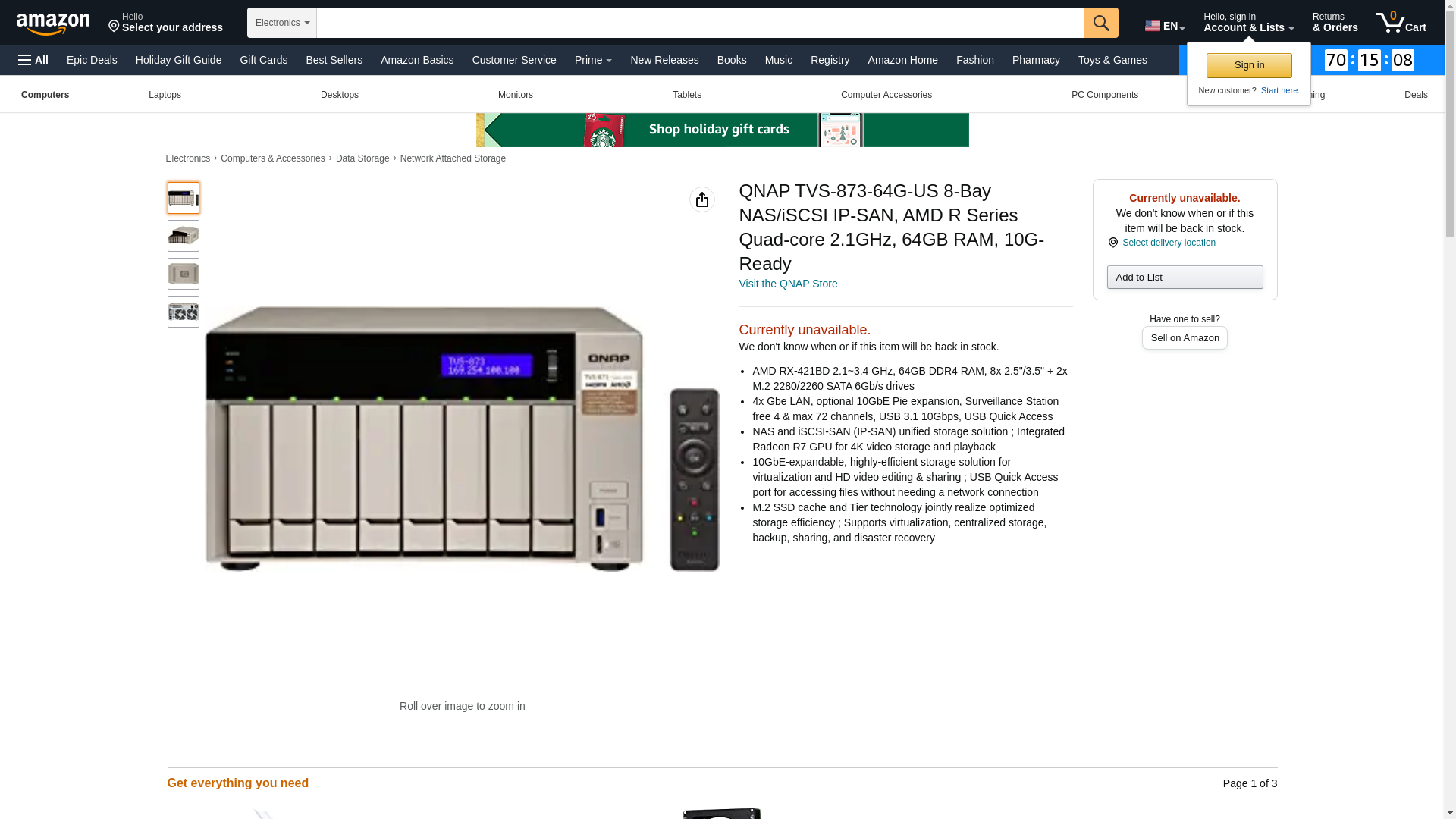Click the Add to List button
1456x819 pixels.
1184,277
